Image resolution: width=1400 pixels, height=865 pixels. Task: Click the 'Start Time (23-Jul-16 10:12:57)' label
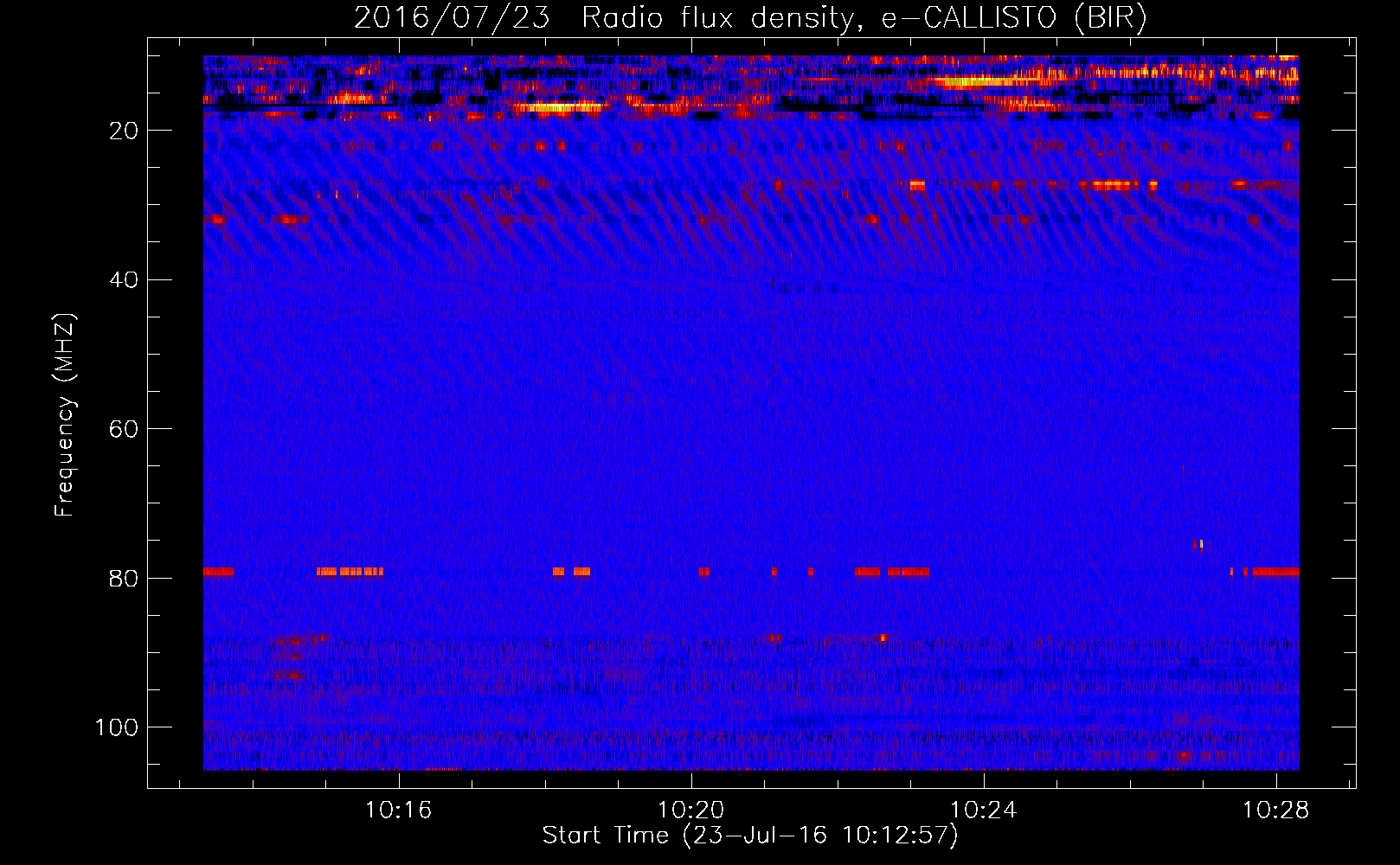pyautogui.click(x=750, y=836)
